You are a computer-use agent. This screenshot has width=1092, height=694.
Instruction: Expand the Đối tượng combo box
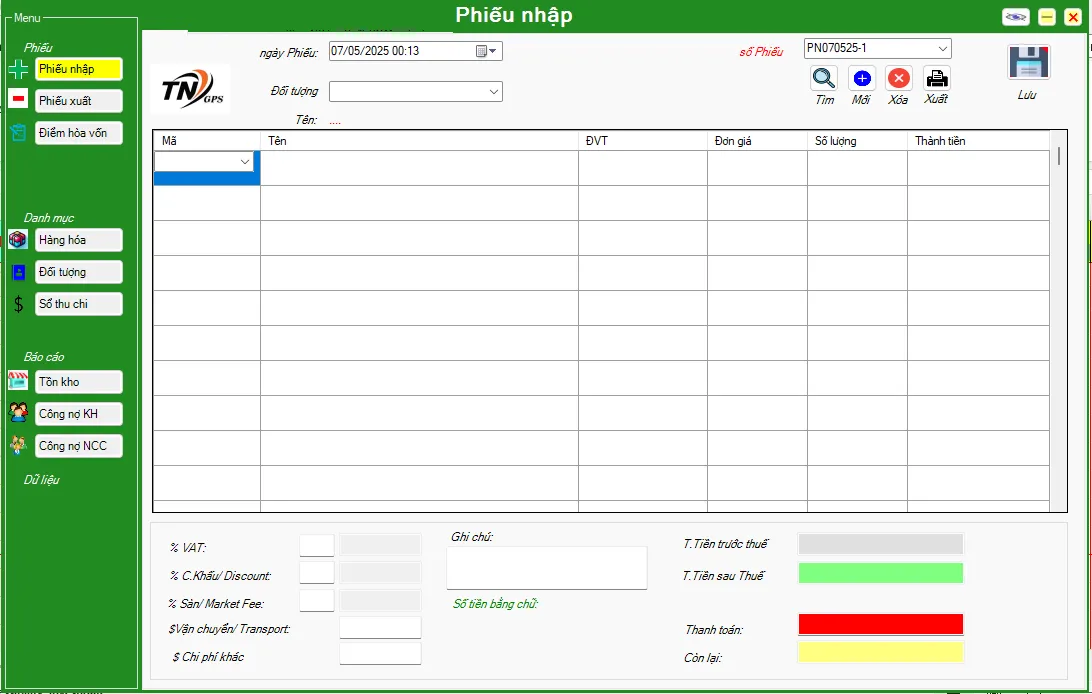494,92
